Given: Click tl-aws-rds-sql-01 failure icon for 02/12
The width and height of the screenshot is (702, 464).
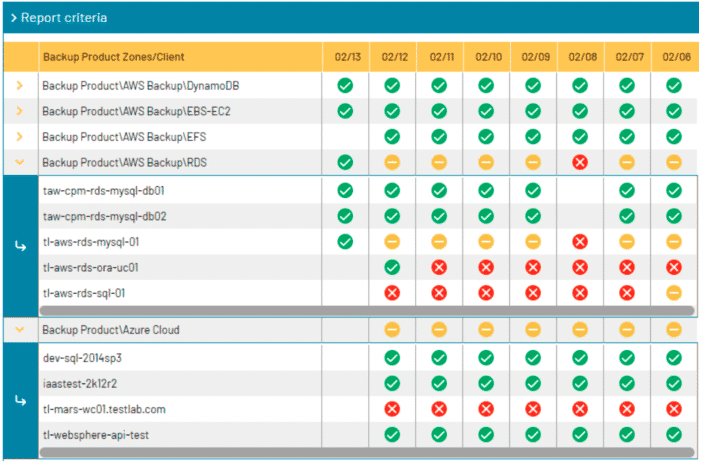Looking at the screenshot, I should point(392,293).
